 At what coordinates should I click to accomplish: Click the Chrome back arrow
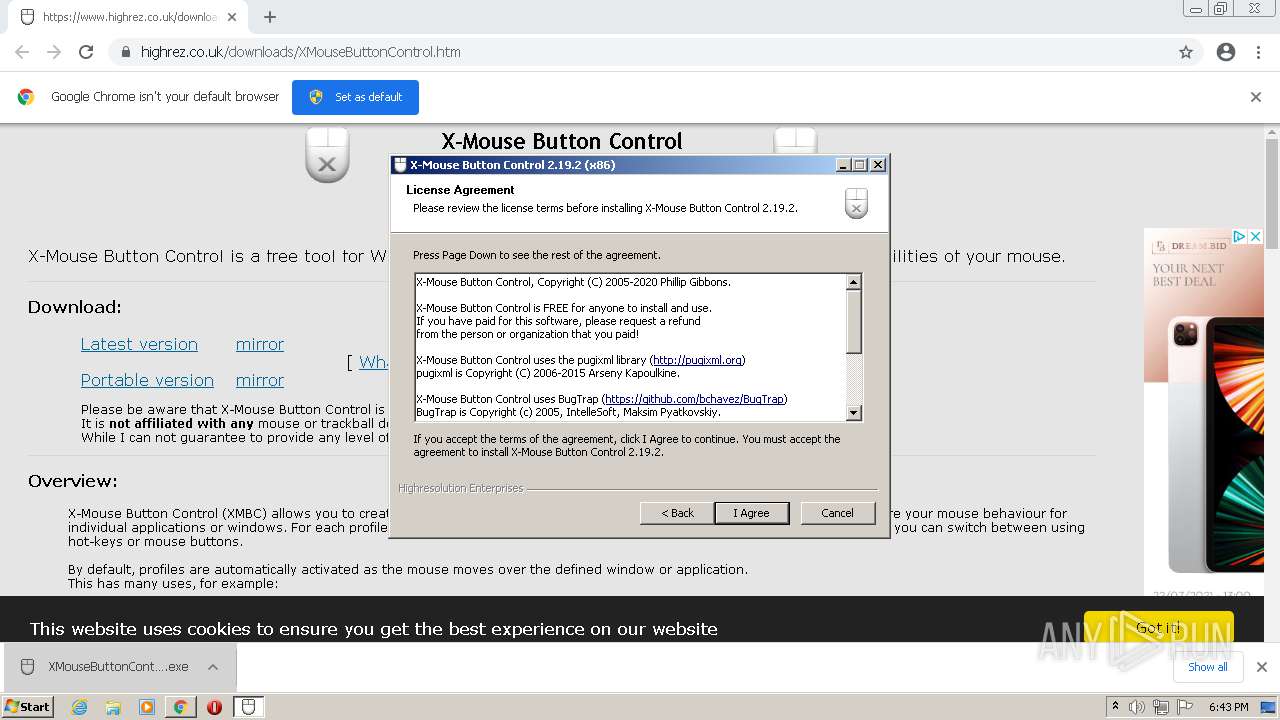(22, 52)
